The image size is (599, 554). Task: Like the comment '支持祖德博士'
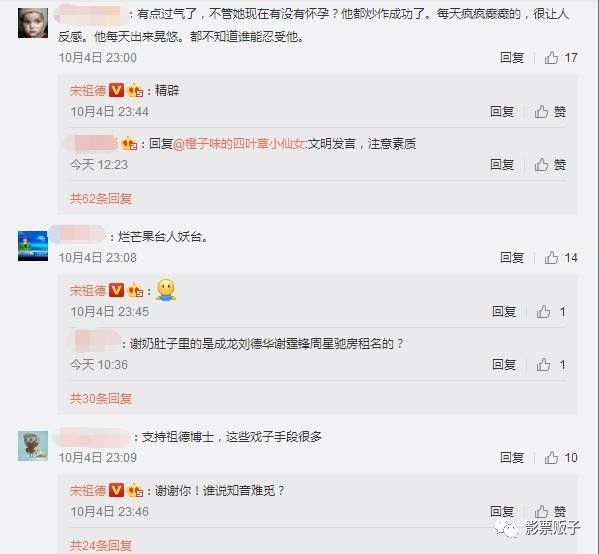(x=560, y=457)
